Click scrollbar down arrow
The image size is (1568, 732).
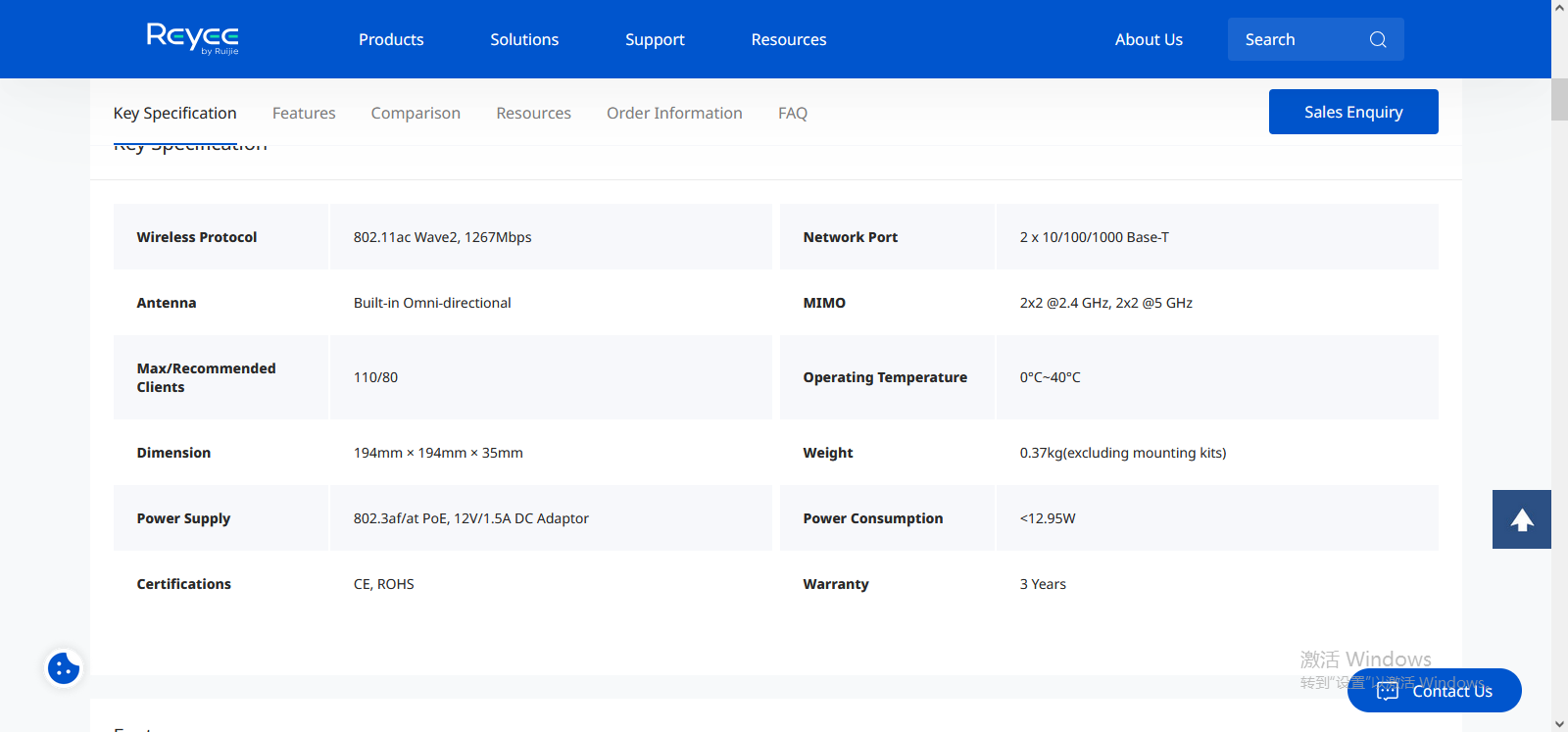pos(1559,724)
